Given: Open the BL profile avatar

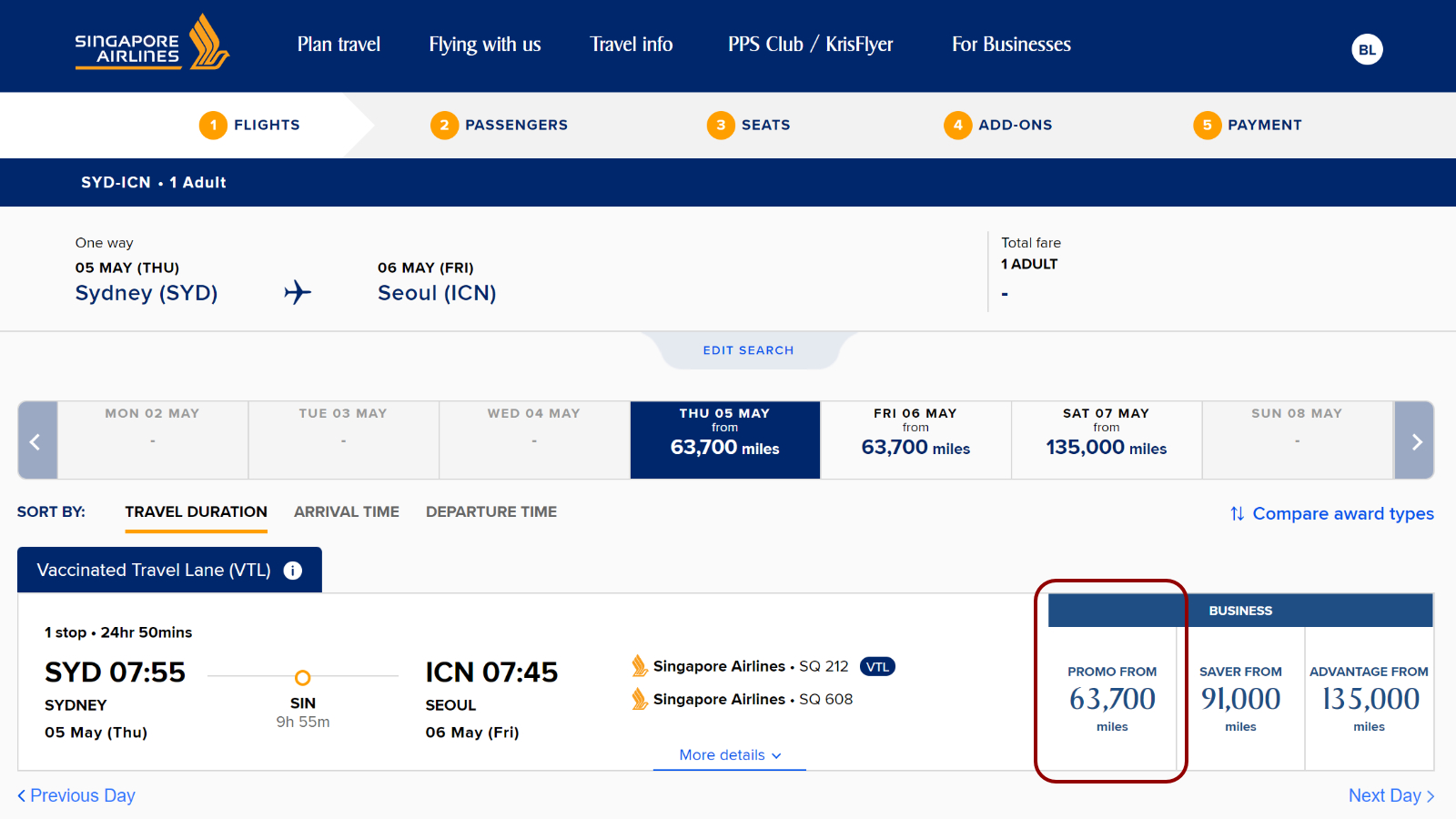Looking at the screenshot, I should pos(1367,50).
